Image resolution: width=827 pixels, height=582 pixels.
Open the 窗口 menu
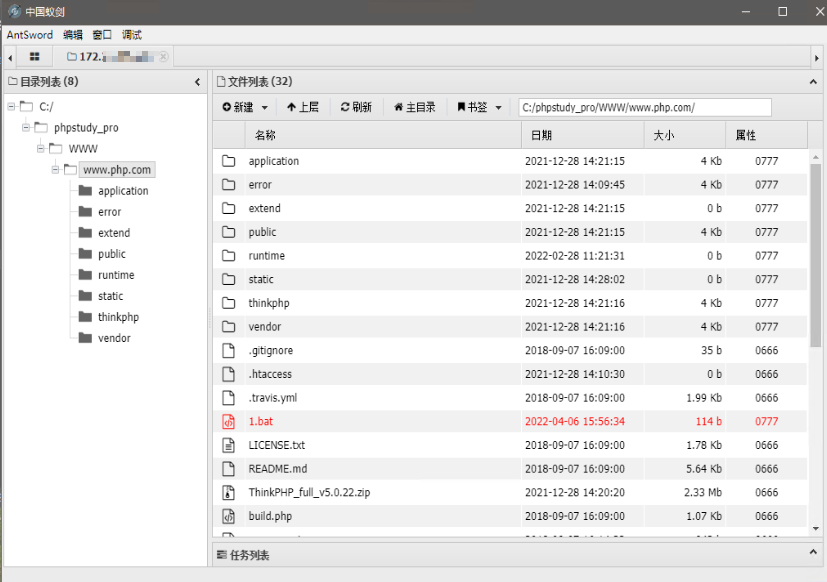point(102,35)
